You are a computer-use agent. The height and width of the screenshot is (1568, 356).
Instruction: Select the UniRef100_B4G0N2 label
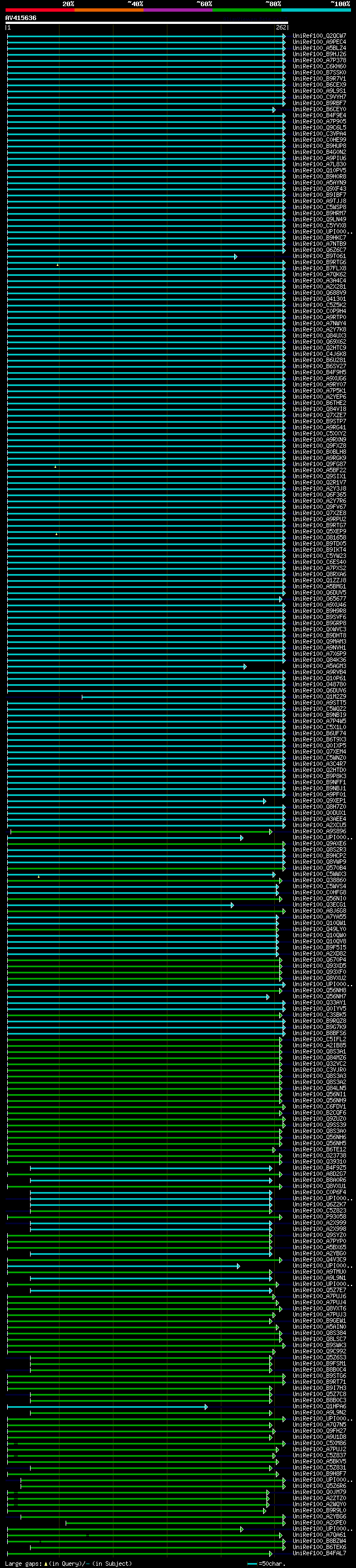click(x=319, y=152)
